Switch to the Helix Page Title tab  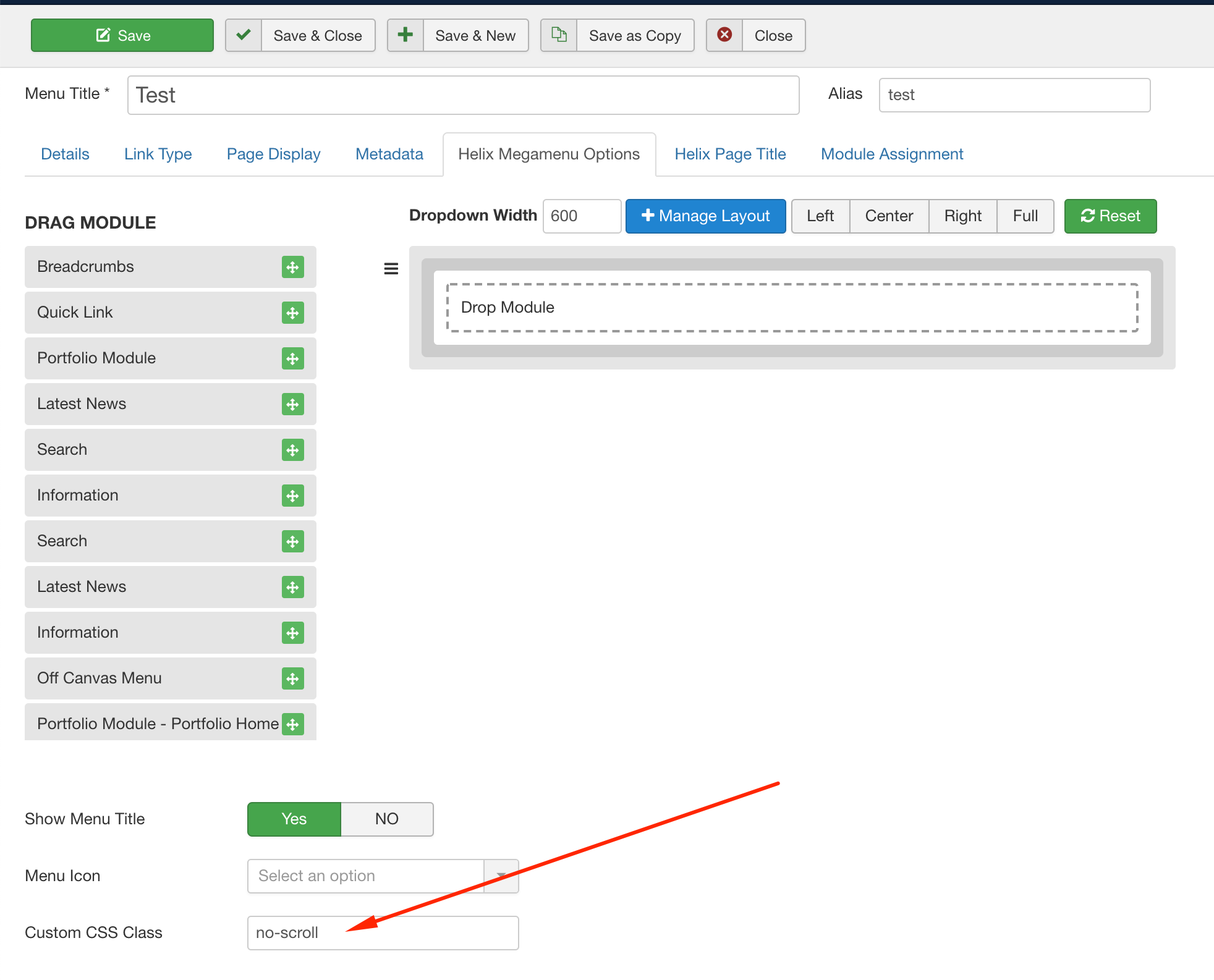click(x=730, y=154)
